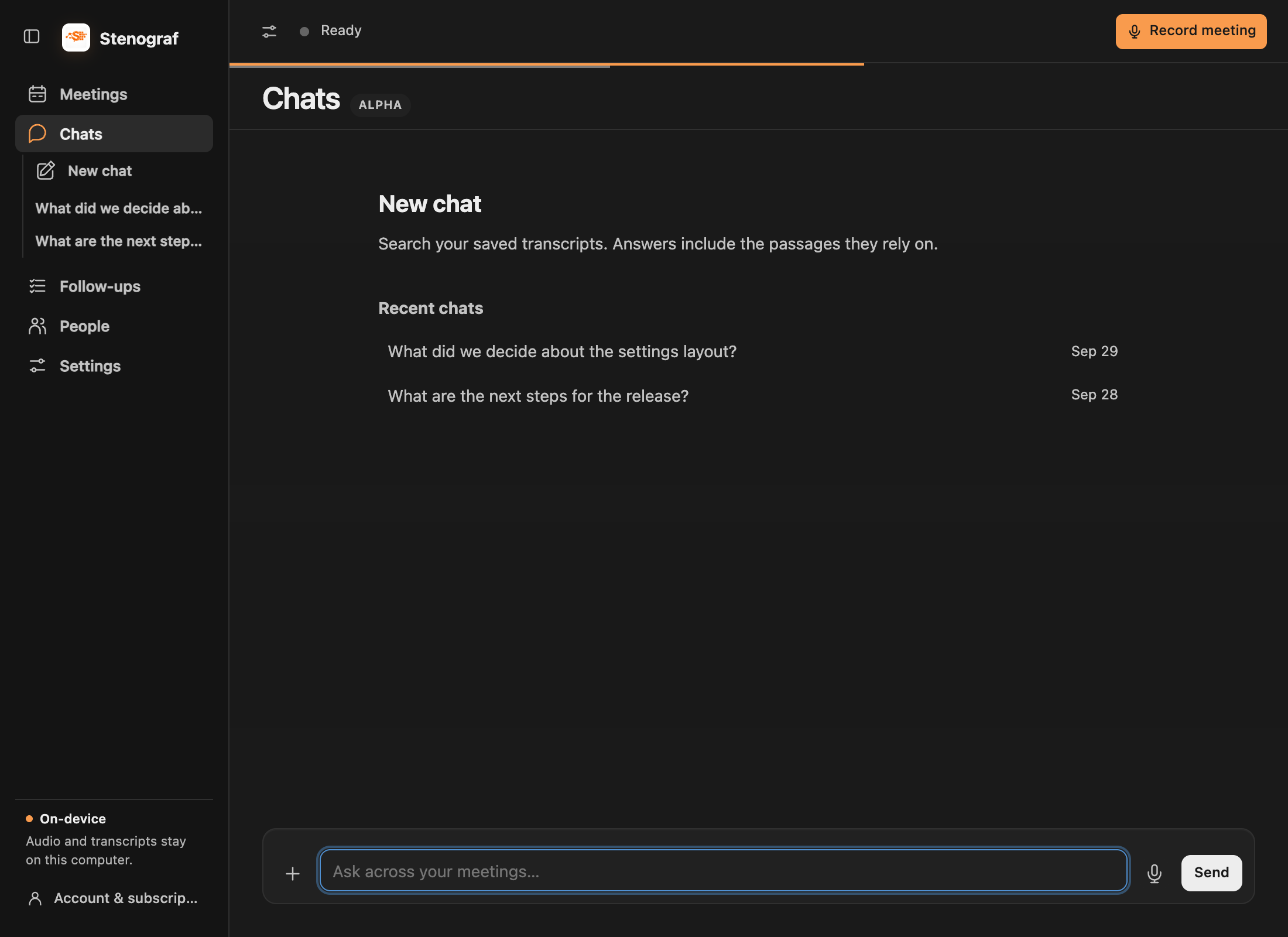The height and width of the screenshot is (937, 1288).
Task: Click the 'Recent chats' heading
Action: click(431, 309)
